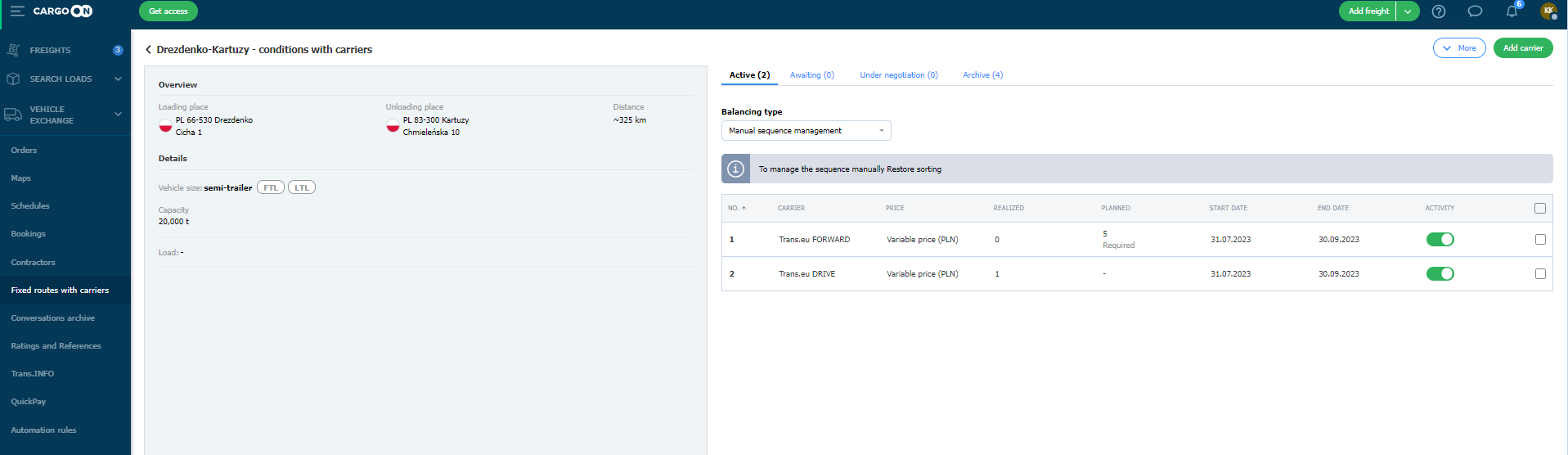Click the PRICE column header
The width and height of the screenshot is (1568, 455).
tap(895, 209)
